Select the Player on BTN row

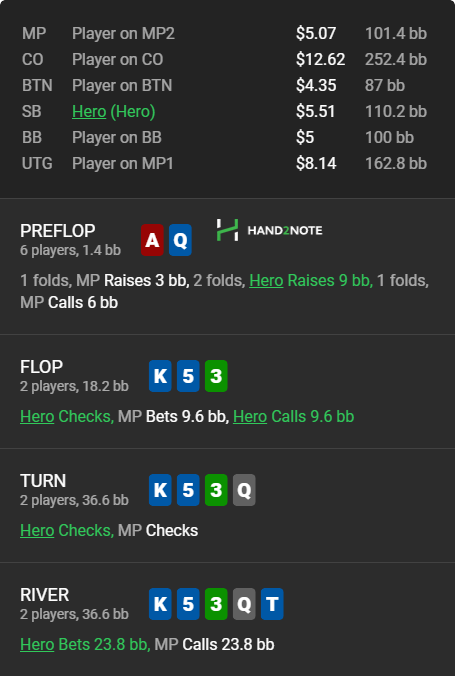tap(224, 85)
